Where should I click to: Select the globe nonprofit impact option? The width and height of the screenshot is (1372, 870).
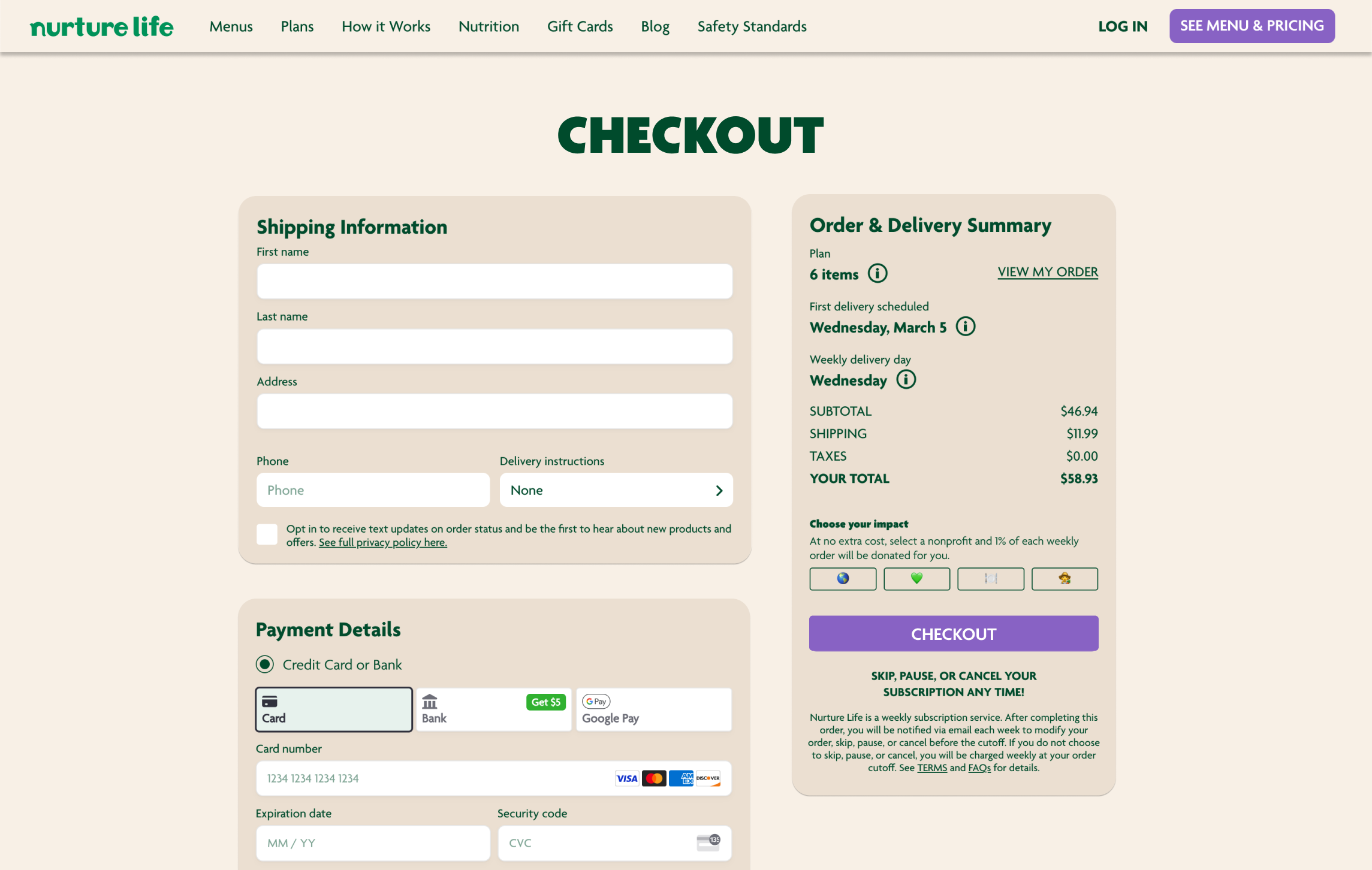point(842,578)
